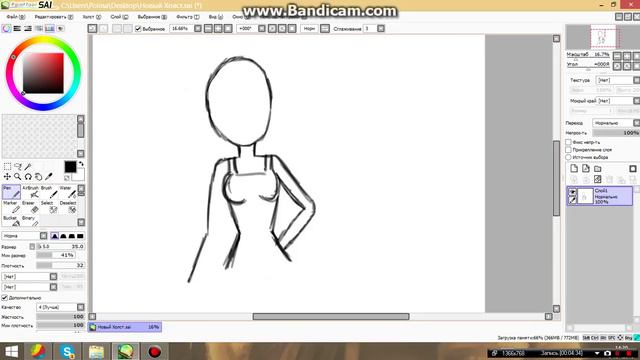Click the toolbar Норм button
This screenshot has height=360, width=640.
pyautogui.click(x=309, y=29)
